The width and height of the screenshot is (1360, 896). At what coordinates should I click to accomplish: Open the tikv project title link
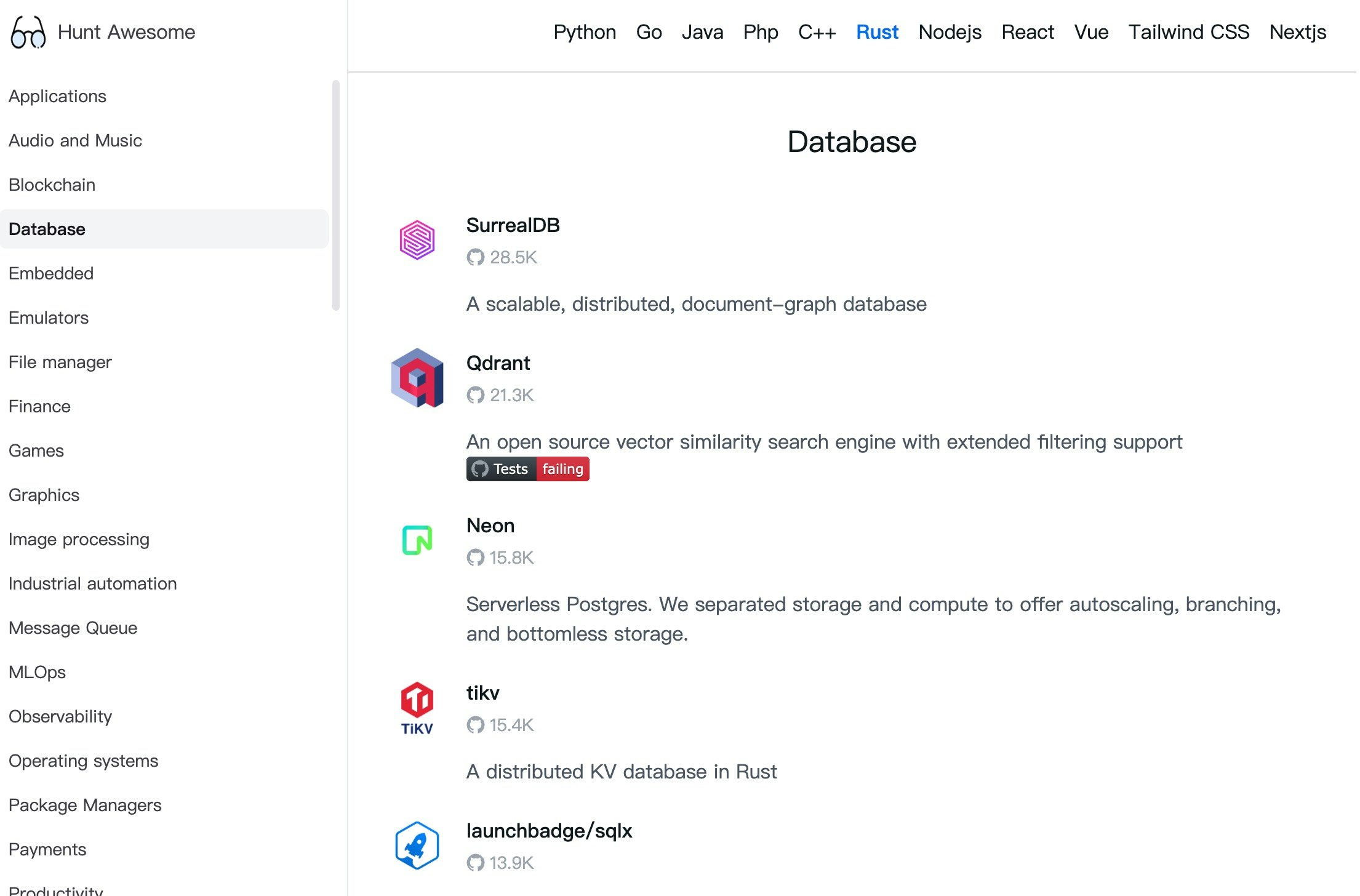click(482, 693)
